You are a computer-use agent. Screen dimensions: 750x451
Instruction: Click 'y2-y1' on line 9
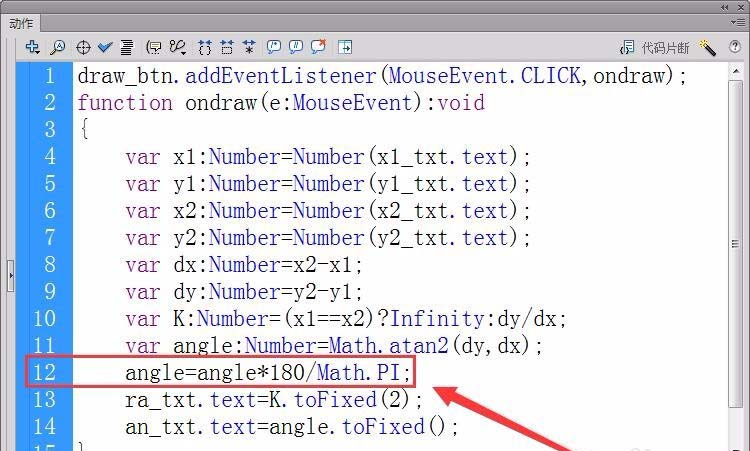click(x=323, y=292)
